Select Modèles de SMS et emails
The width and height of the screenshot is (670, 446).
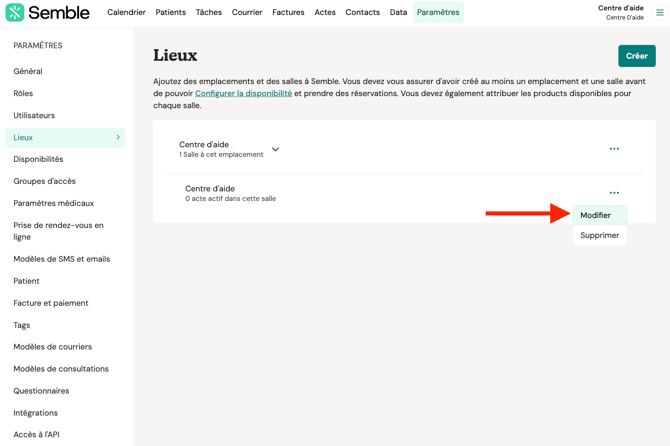pos(61,259)
